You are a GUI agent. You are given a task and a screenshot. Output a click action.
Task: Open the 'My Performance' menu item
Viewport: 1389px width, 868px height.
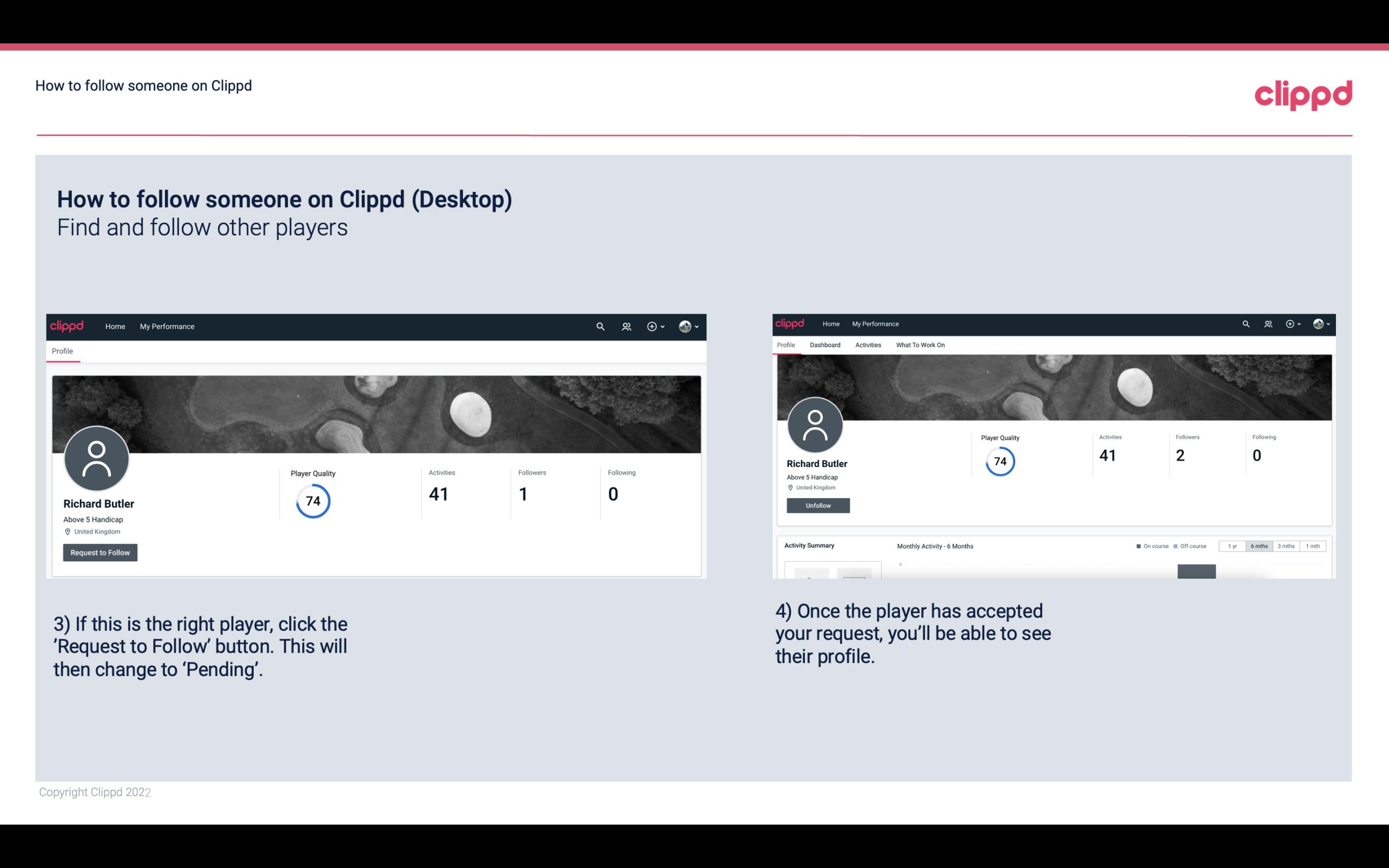click(167, 326)
